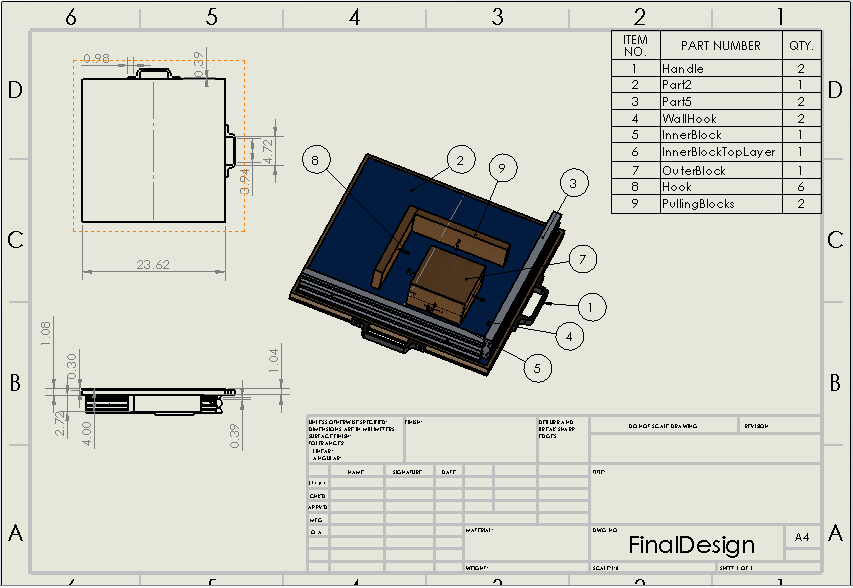Click balloon 9 pointing to the pulling block
This screenshot has width=853, height=588.
point(502,168)
